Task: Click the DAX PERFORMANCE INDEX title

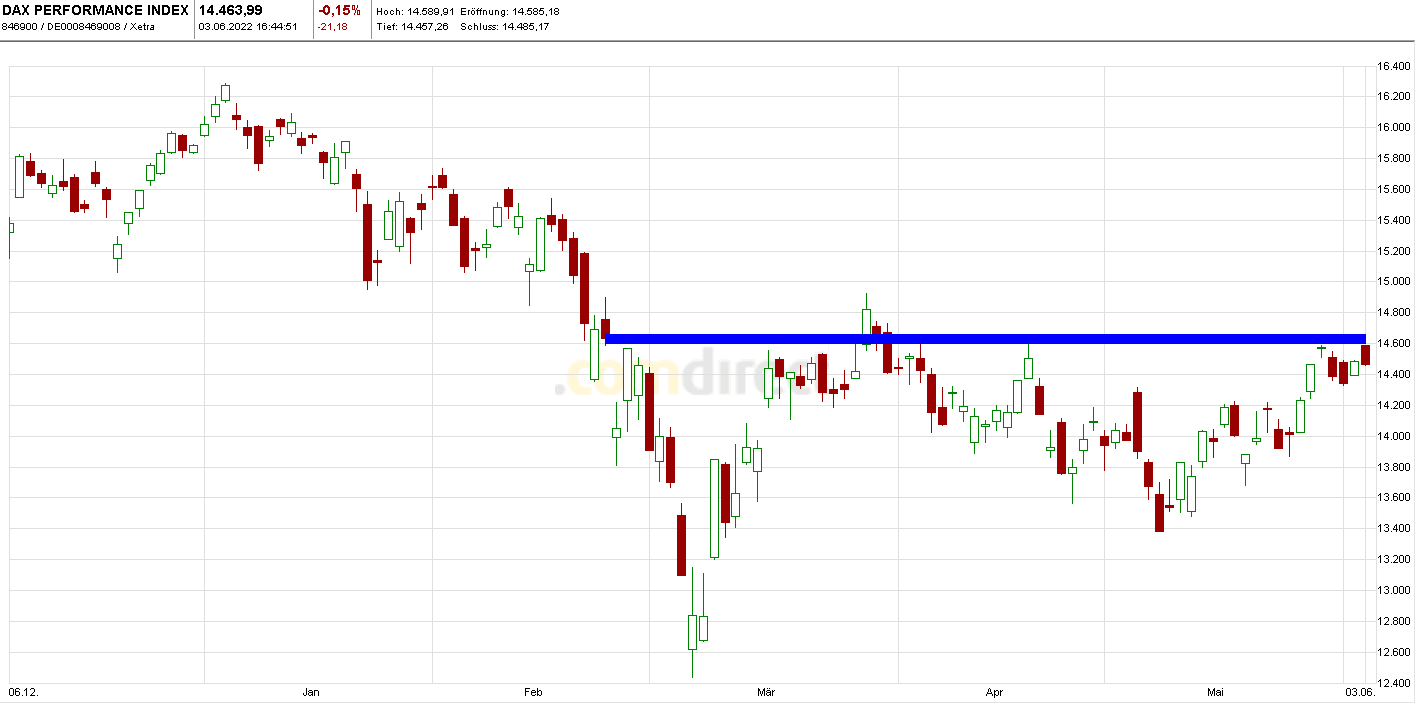Action: coord(95,10)
